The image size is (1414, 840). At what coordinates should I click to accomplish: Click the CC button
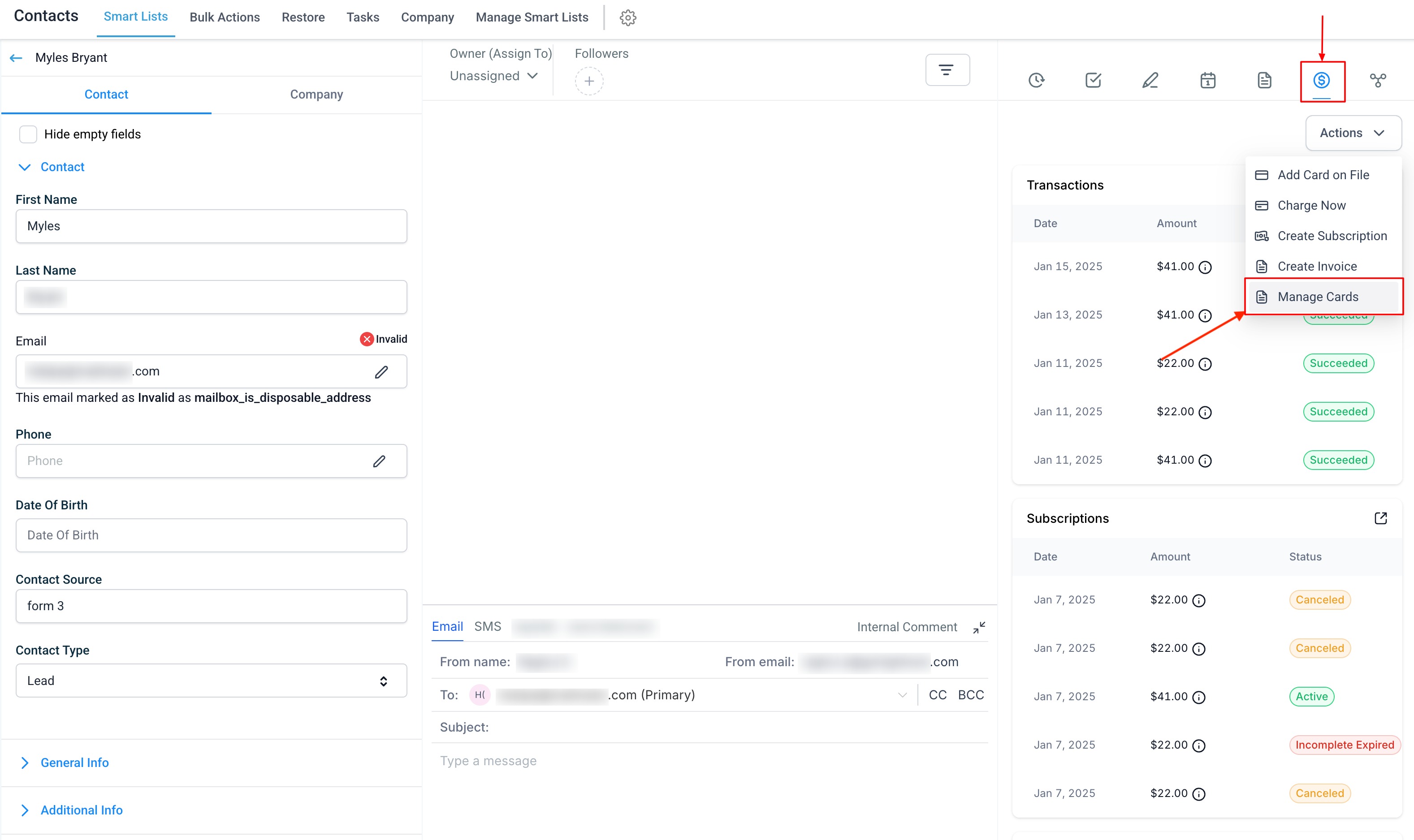[x=938, y=695]
